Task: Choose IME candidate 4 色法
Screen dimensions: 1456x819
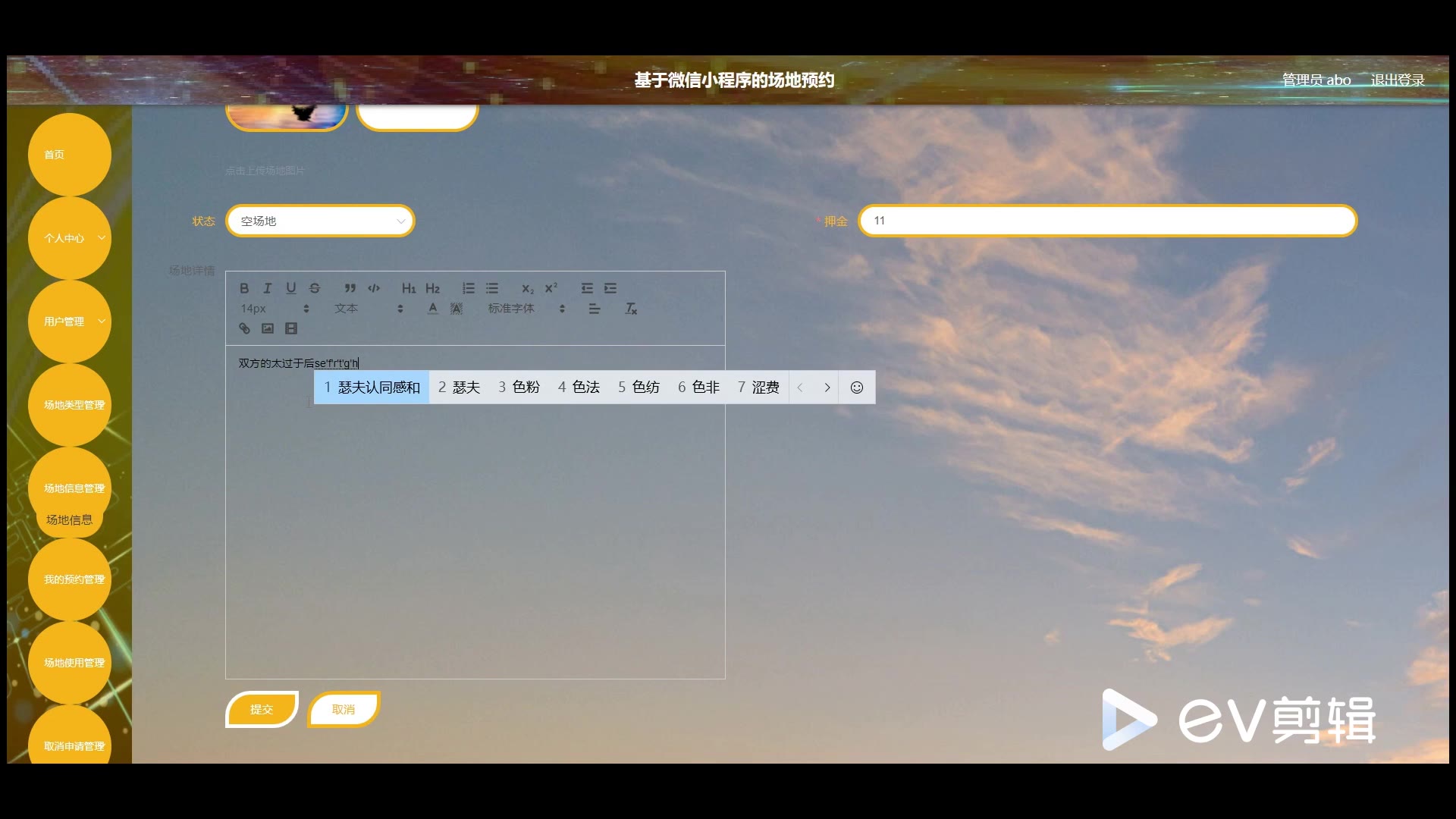Action: (x=579, y=388)
